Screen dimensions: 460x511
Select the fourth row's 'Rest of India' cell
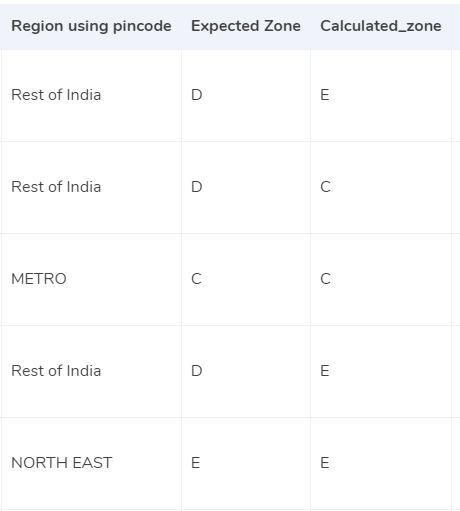[x=91, y=371]
